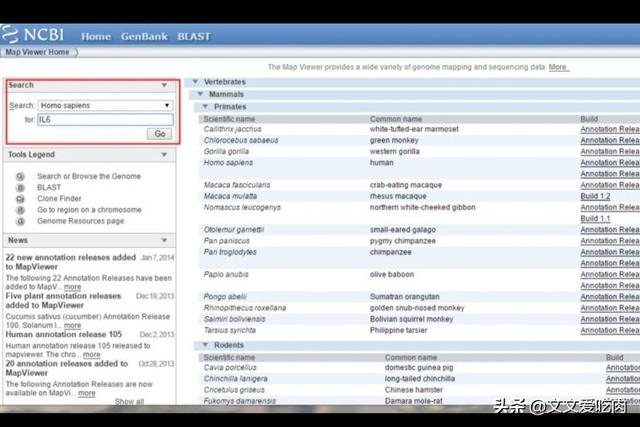Collapse the Vertebrates section

click(195, 82)
